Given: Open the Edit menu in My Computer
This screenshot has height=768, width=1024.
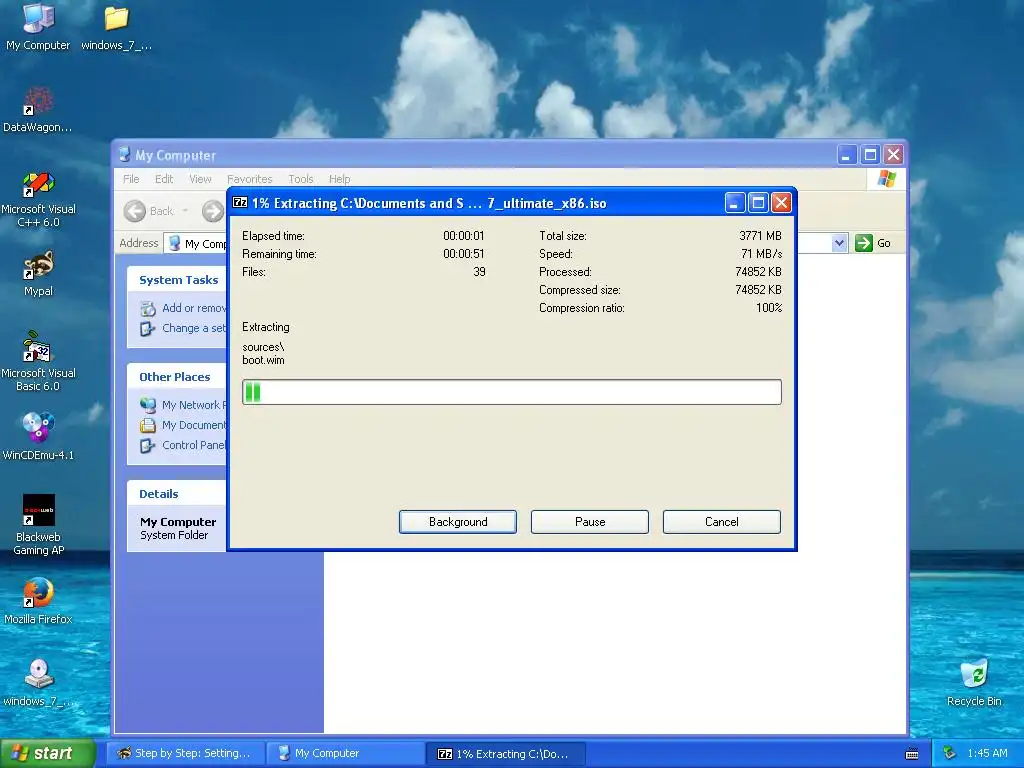Looking at the screenshot, I should click(x=164, y=179).
